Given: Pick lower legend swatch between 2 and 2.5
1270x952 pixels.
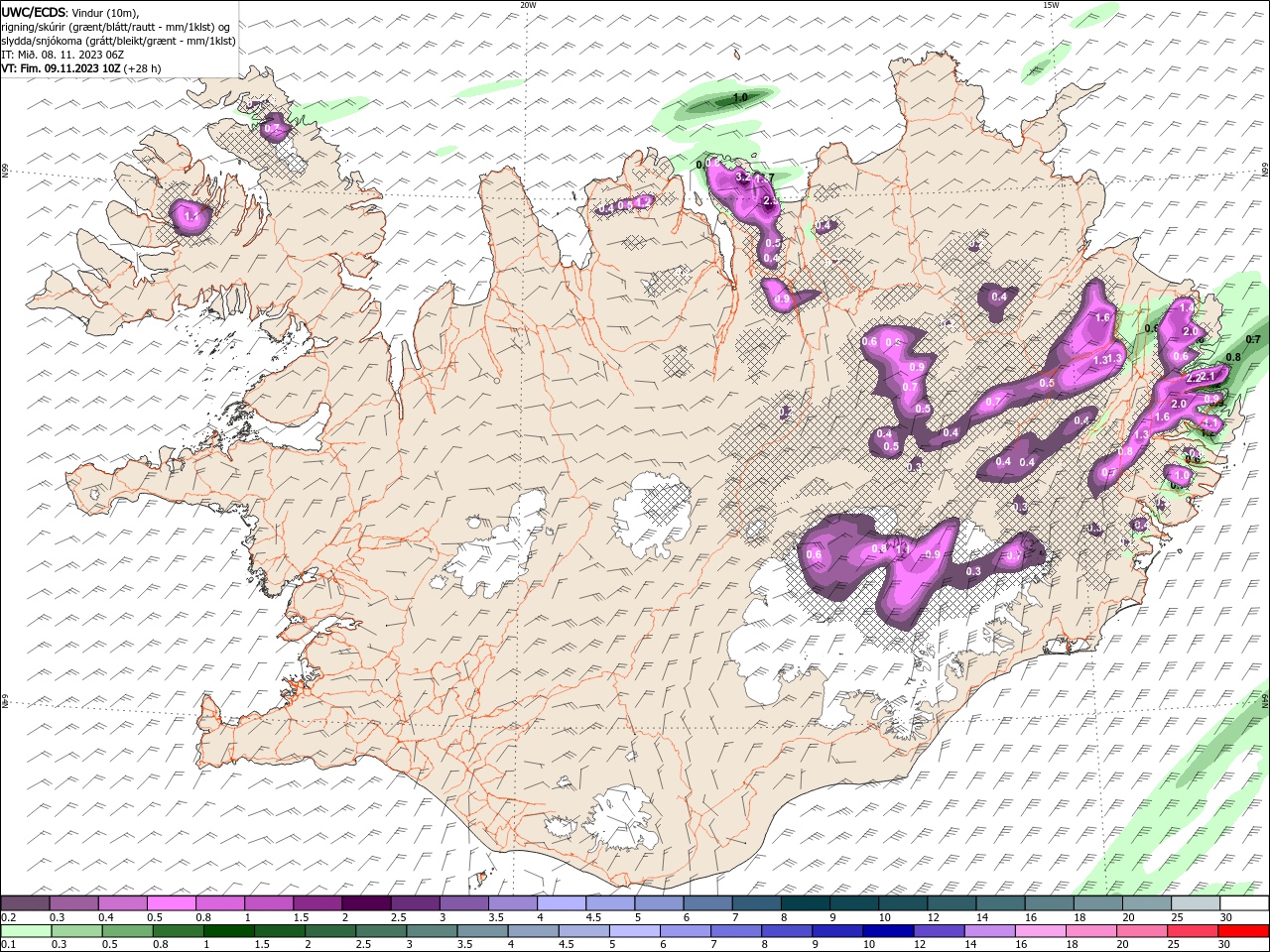Looking at the screenshot, I should [329, 931].
